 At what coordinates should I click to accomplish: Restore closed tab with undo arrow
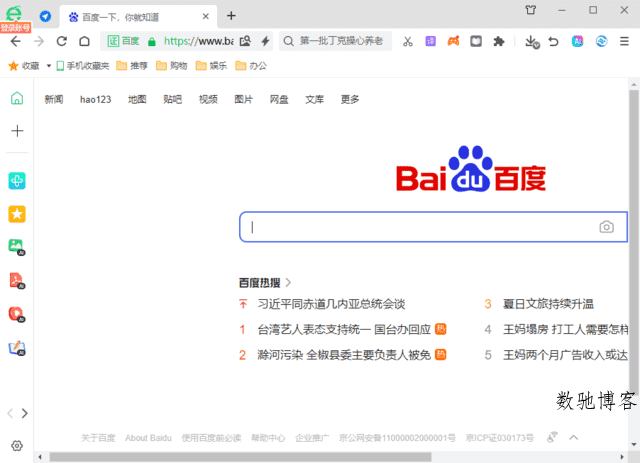(553, 41)
